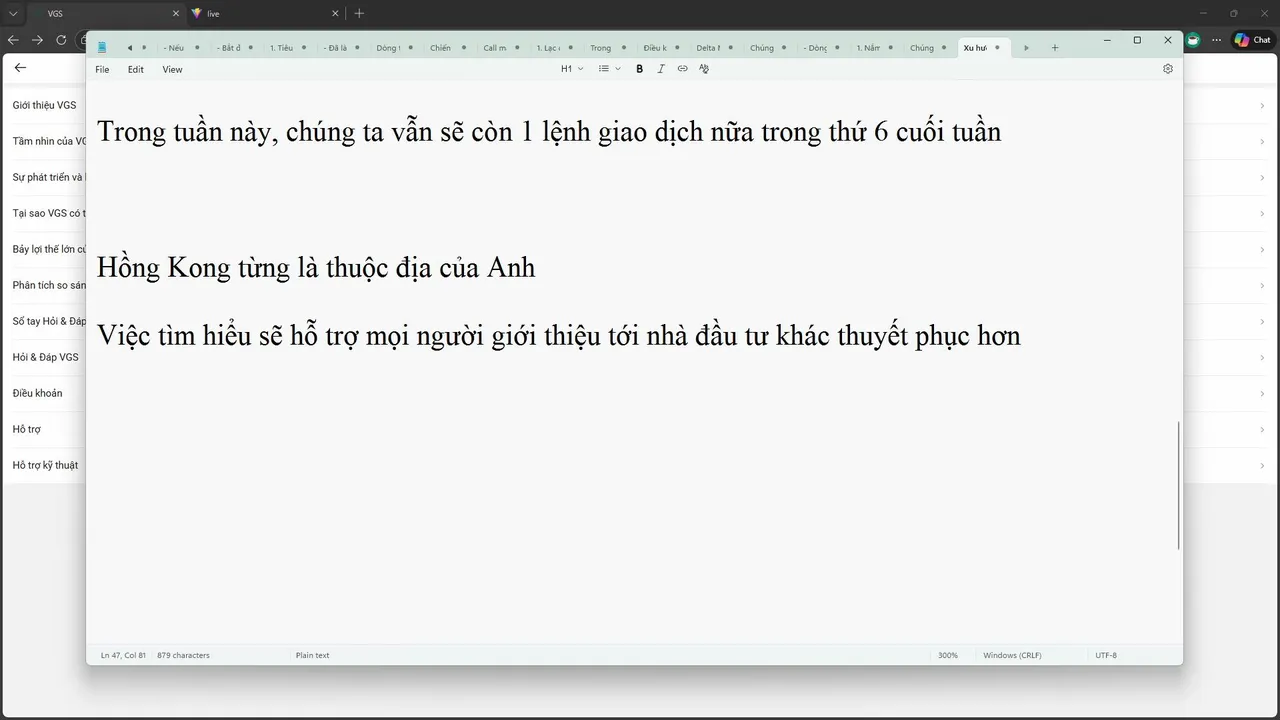Click the UTF-8 encoding indicator
1280x720 pixels.
(1106, 655)
